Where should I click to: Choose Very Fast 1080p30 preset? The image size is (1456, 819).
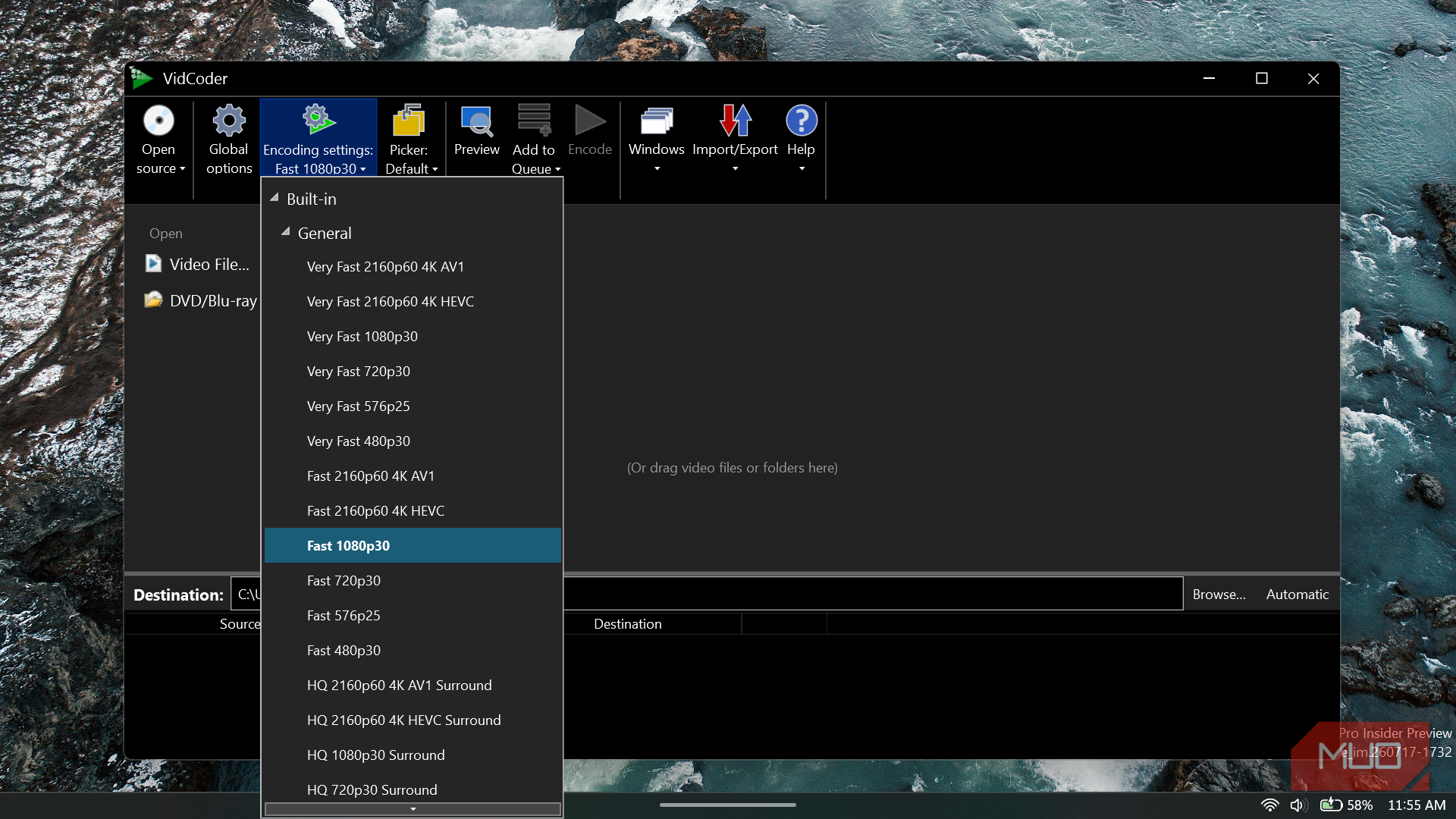413,337
